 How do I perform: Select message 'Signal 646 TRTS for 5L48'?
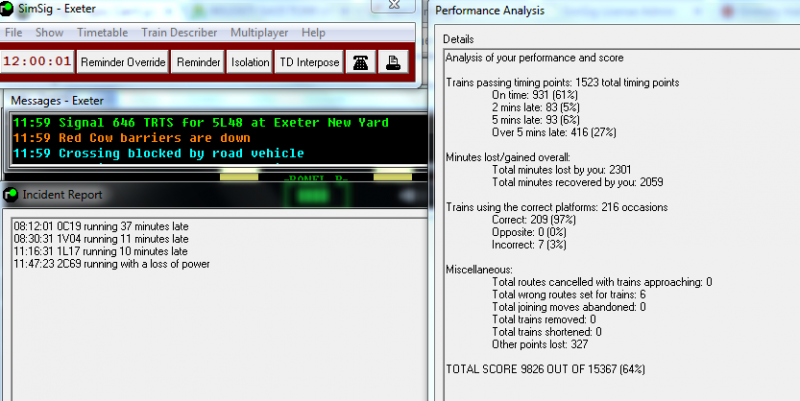coord(201,122)
